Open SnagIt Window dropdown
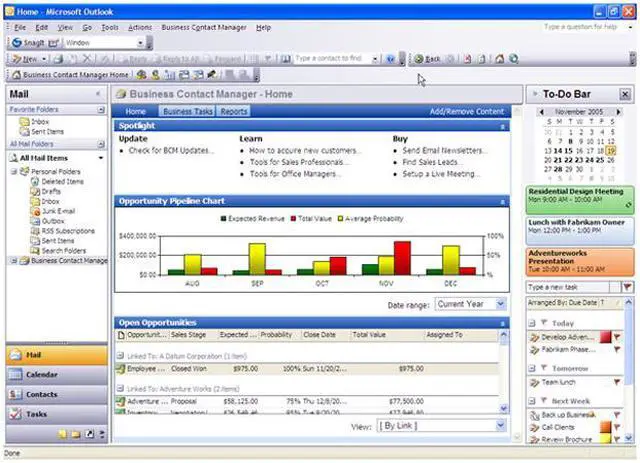640x463 pixels. coord(140,42)
